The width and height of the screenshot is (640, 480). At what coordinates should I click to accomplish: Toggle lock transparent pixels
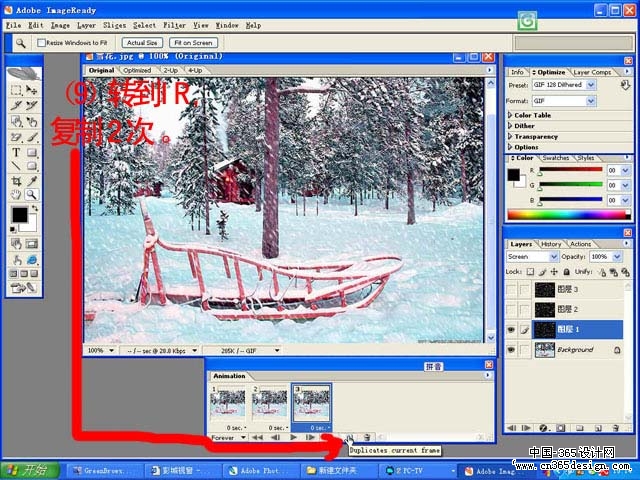coord(530,272)
